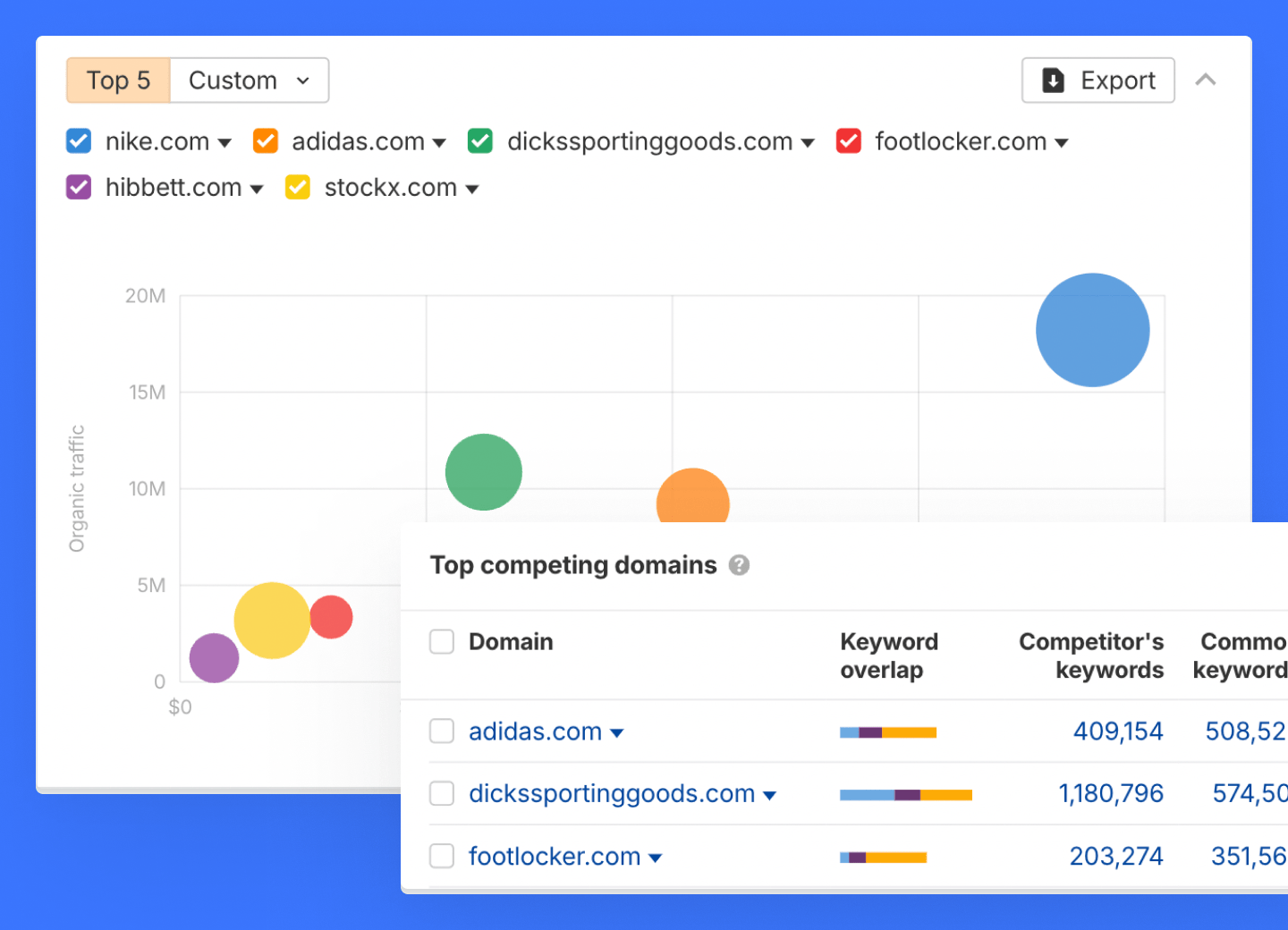The image size is (1288, 930).
Task: Switch to the Top 5 tab
Action: 117,80
